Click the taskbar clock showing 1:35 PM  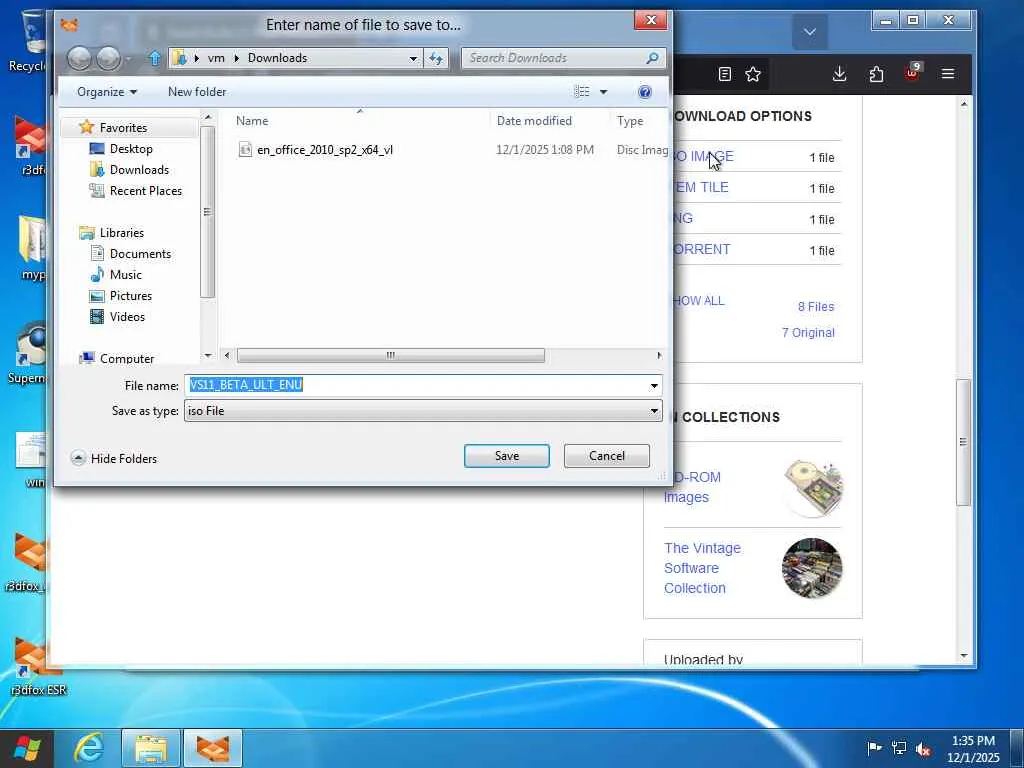972,749
